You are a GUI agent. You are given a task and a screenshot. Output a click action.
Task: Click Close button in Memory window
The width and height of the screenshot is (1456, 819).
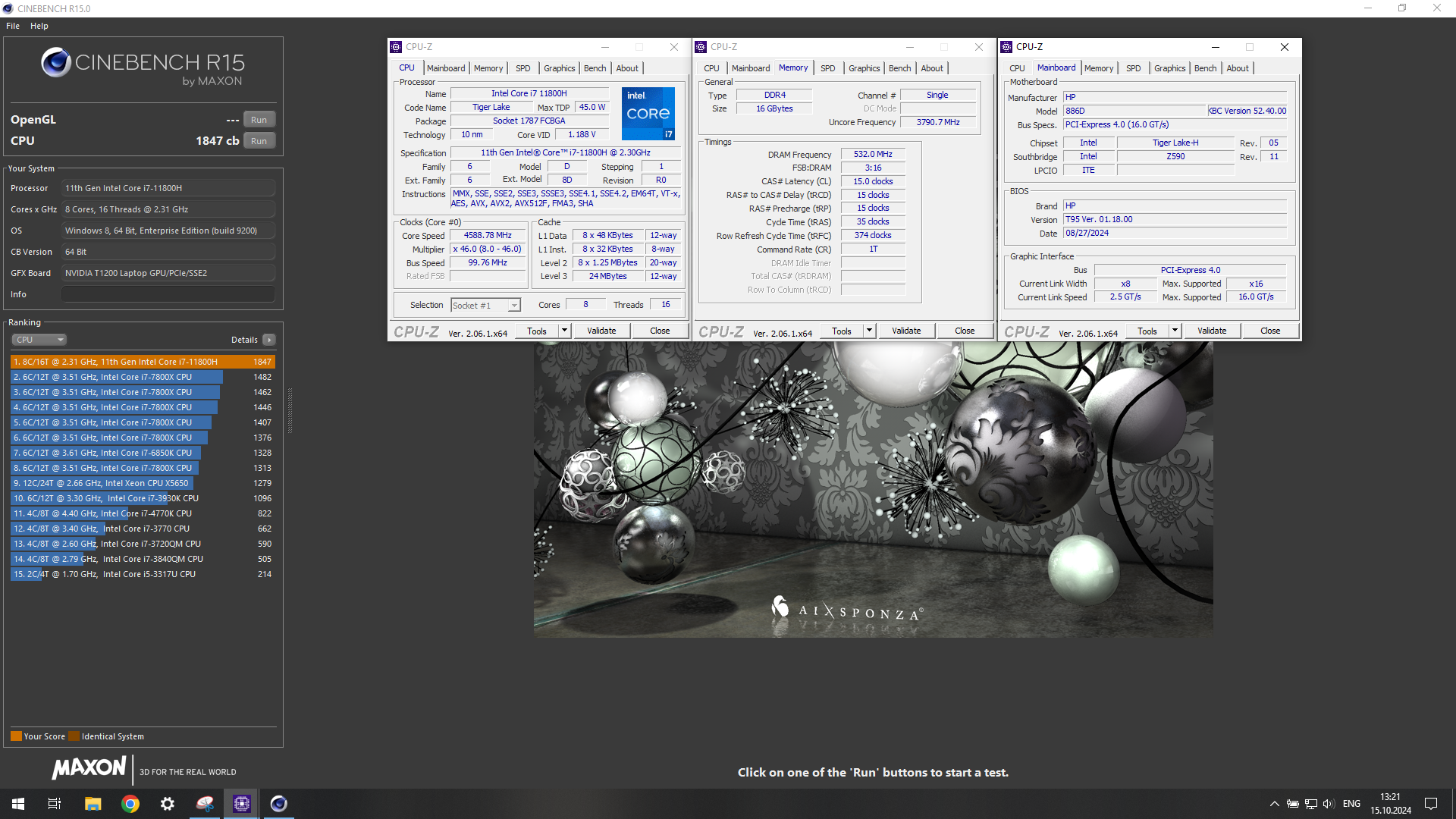pyautogui.click(x=965, y=331)
